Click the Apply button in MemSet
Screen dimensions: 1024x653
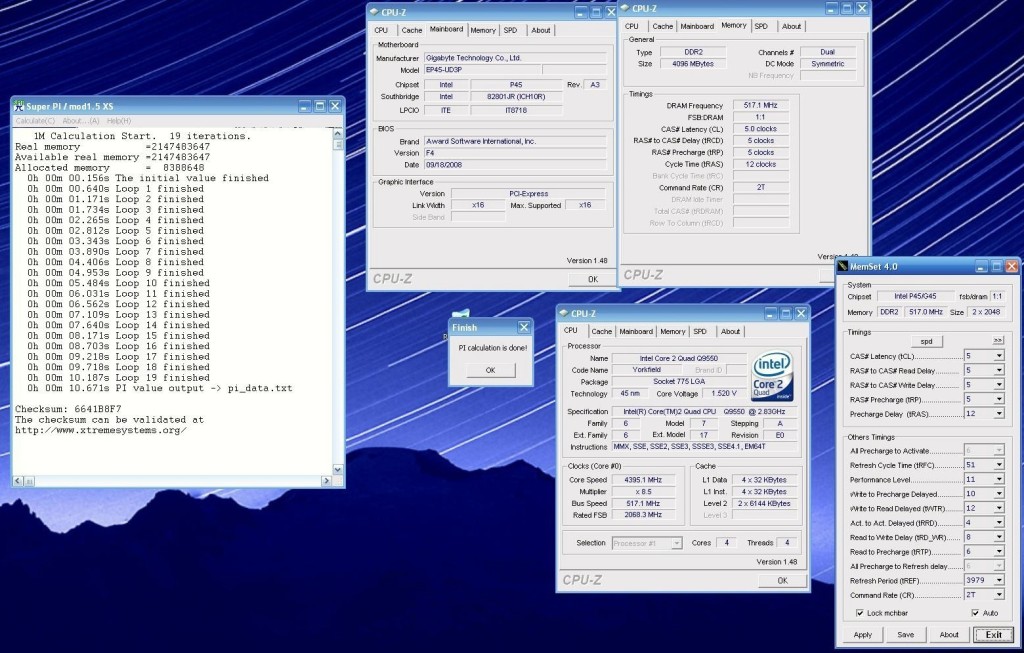[x=863, y=635]
